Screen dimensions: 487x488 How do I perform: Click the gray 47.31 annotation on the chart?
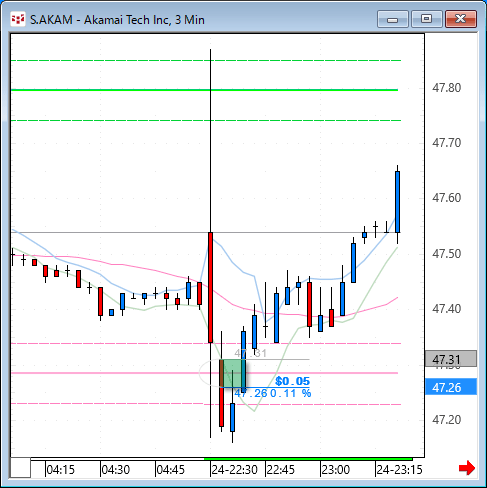point(250,353)
